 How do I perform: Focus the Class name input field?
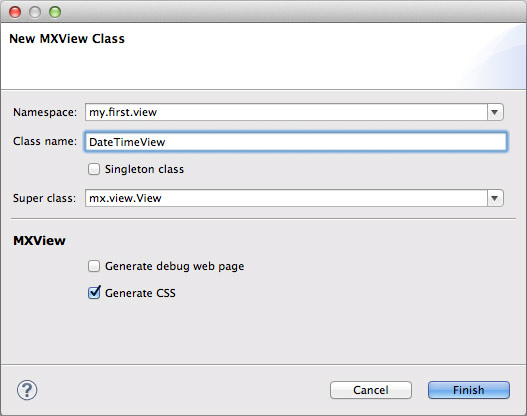point(295,141)
